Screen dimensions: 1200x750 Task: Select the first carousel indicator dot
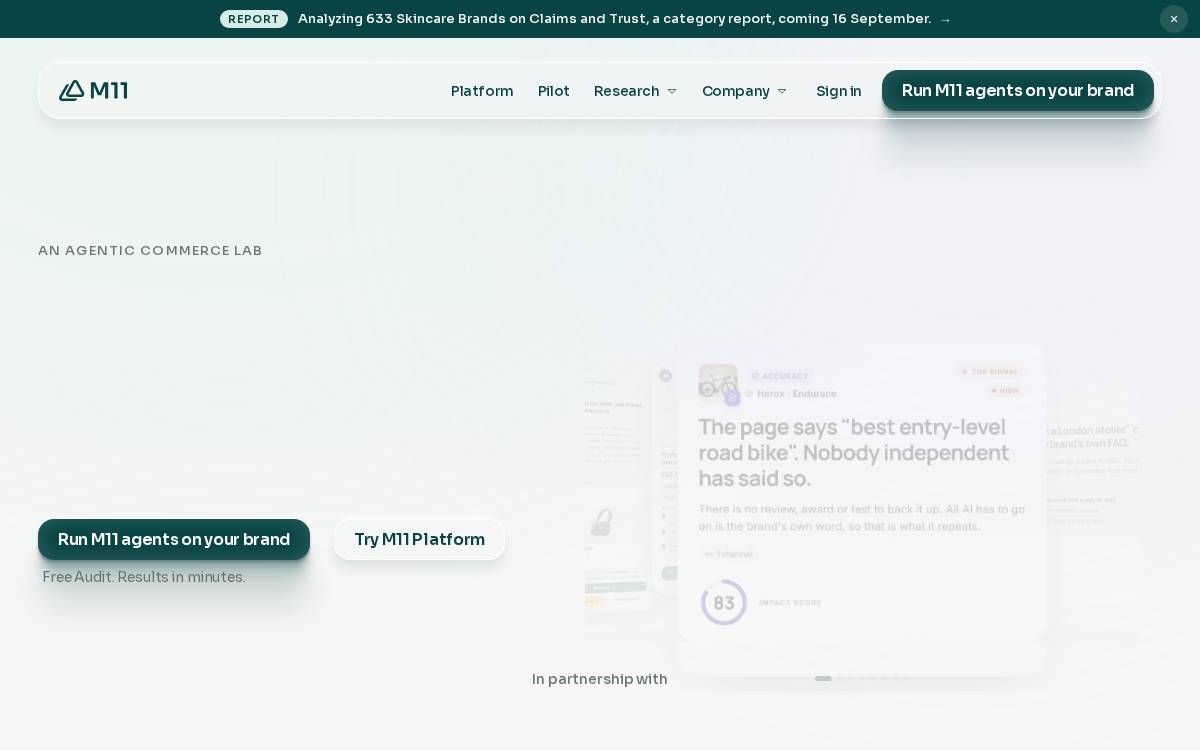(x=823, y=679)
